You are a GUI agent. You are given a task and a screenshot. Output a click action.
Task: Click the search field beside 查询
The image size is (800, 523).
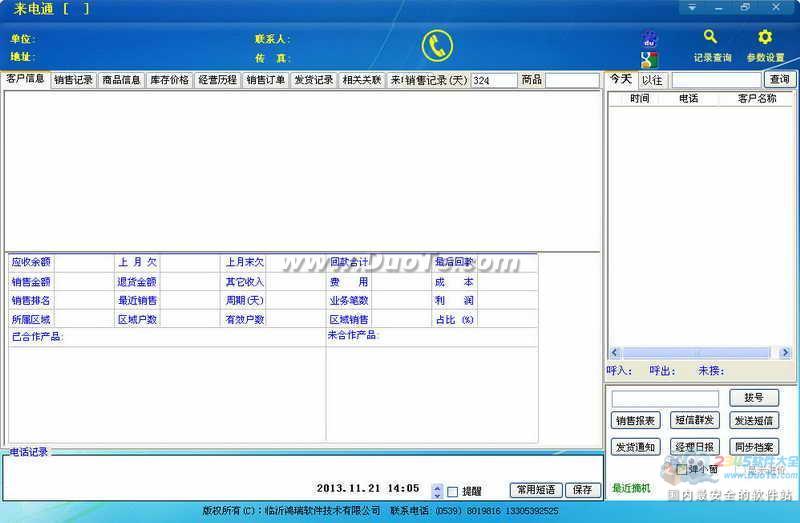(716, 80)
